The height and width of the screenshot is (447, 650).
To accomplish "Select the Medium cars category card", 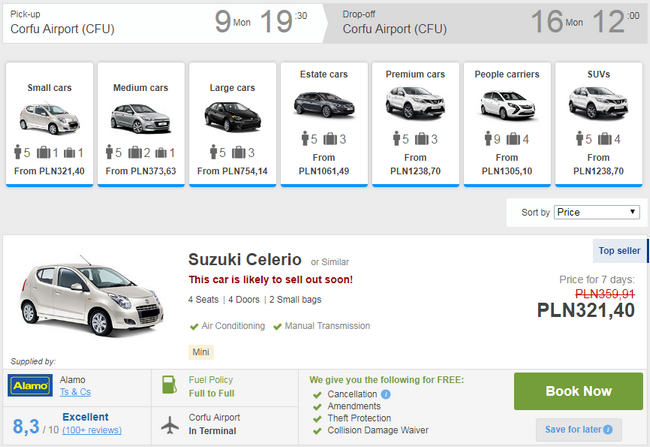I will click(x=141, y=124).
